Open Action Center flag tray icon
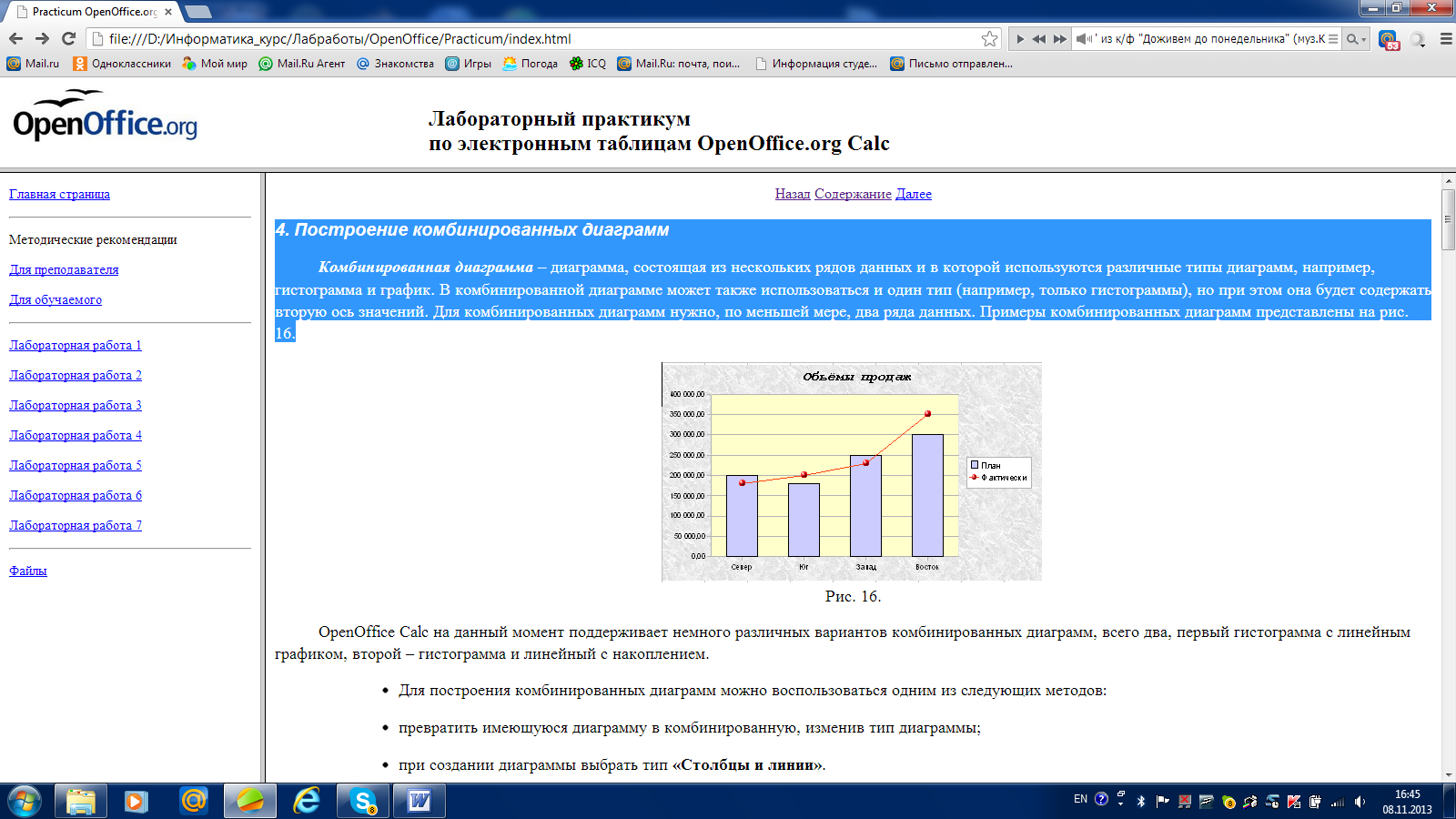 pyautogui.click(x=1162, y=802)
